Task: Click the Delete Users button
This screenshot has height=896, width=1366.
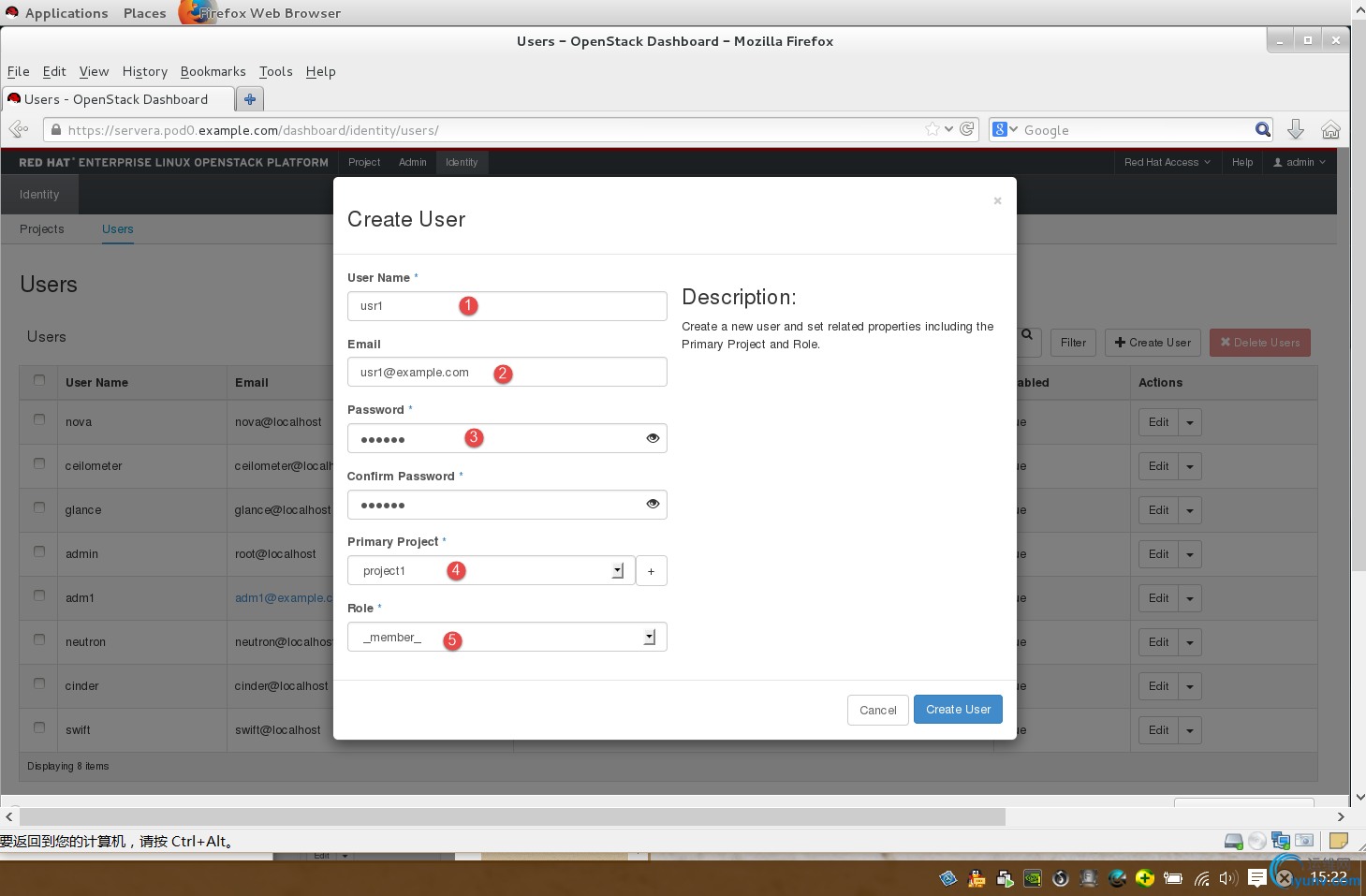Action: [x=1260, y=343]
